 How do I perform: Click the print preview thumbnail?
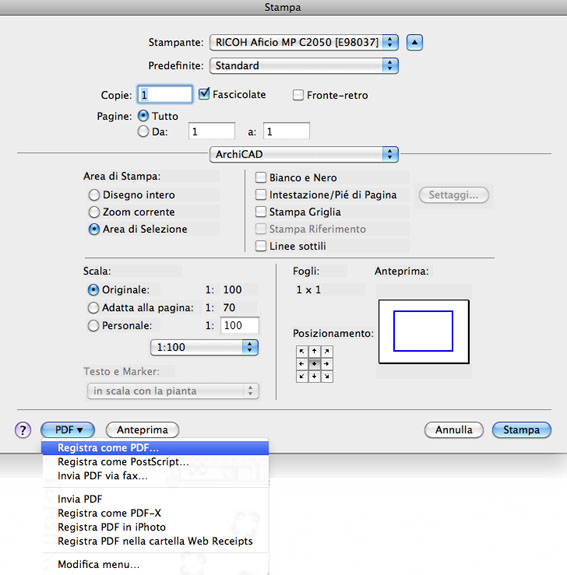(424, 332)
